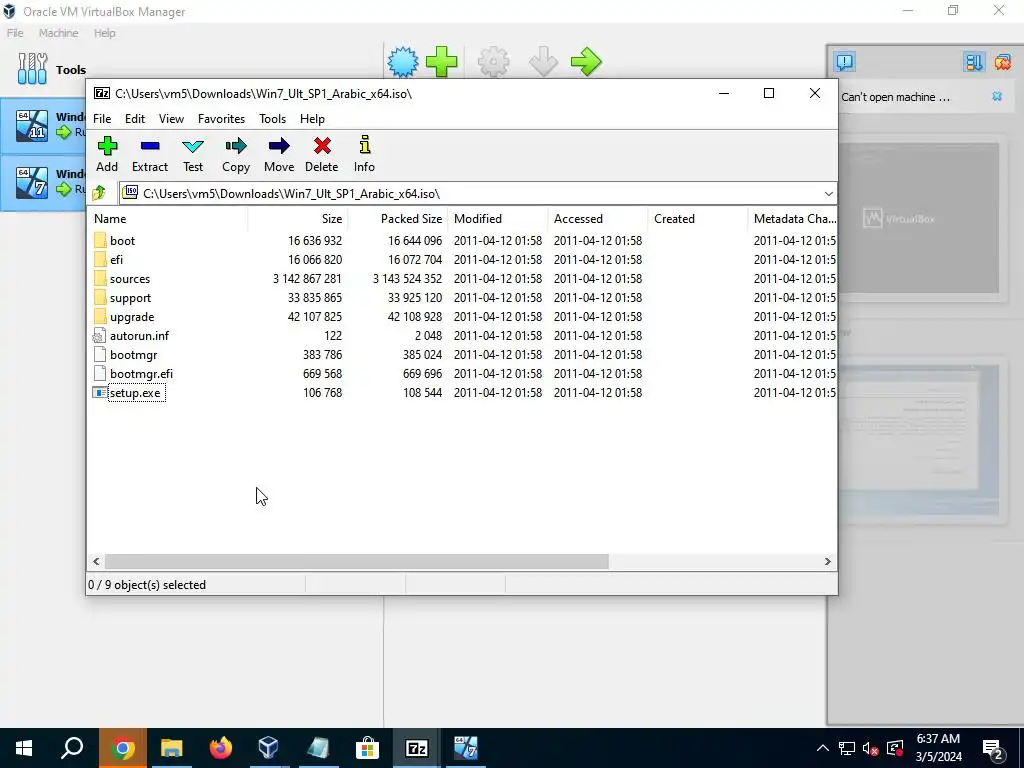This screenshot has height=768, width=1024.
Task: Dismiss the 'Can't open machine' notification
Action: click(x=997, y=97)
